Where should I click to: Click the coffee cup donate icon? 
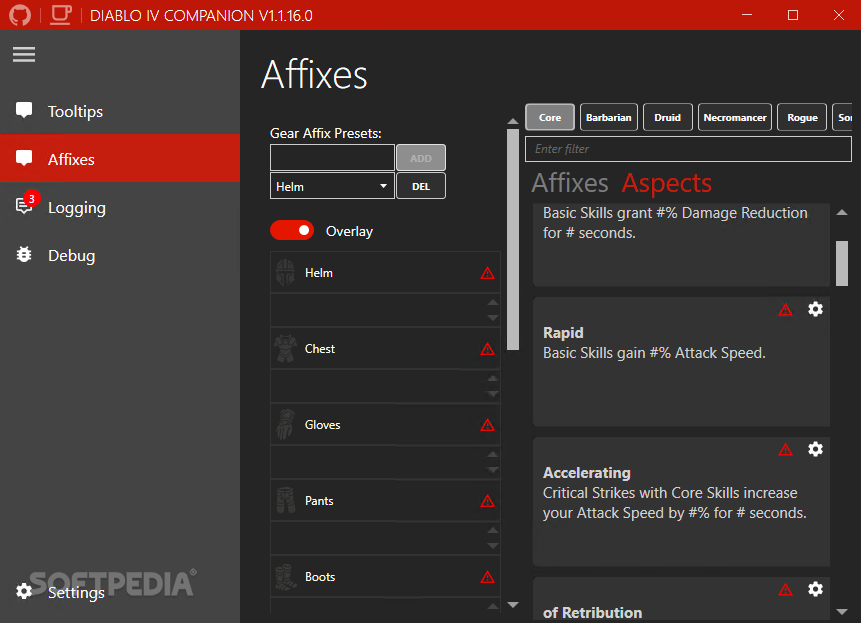pyautogui.click(x=61, y=15)
